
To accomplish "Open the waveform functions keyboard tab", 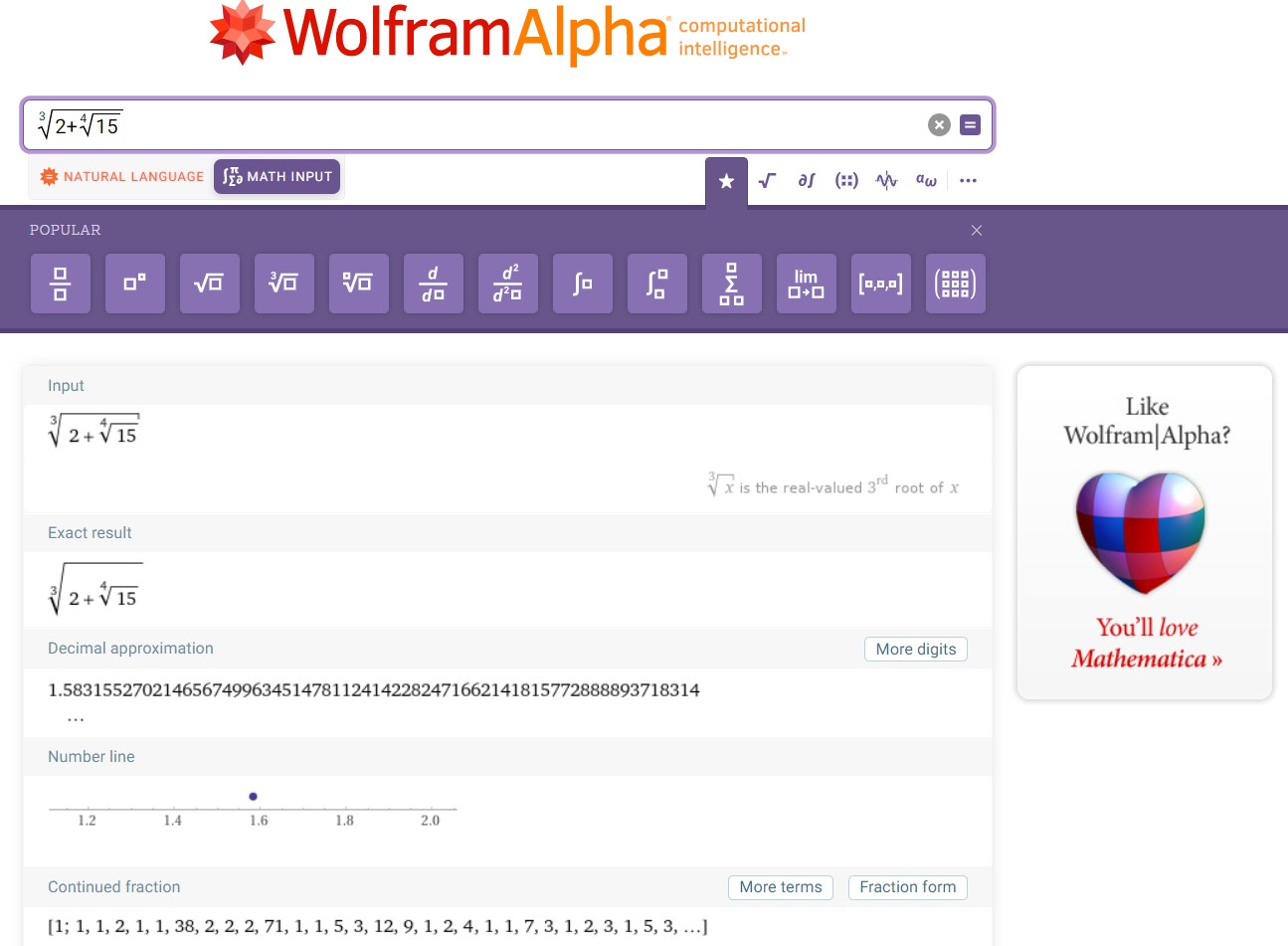I will 886,180.
